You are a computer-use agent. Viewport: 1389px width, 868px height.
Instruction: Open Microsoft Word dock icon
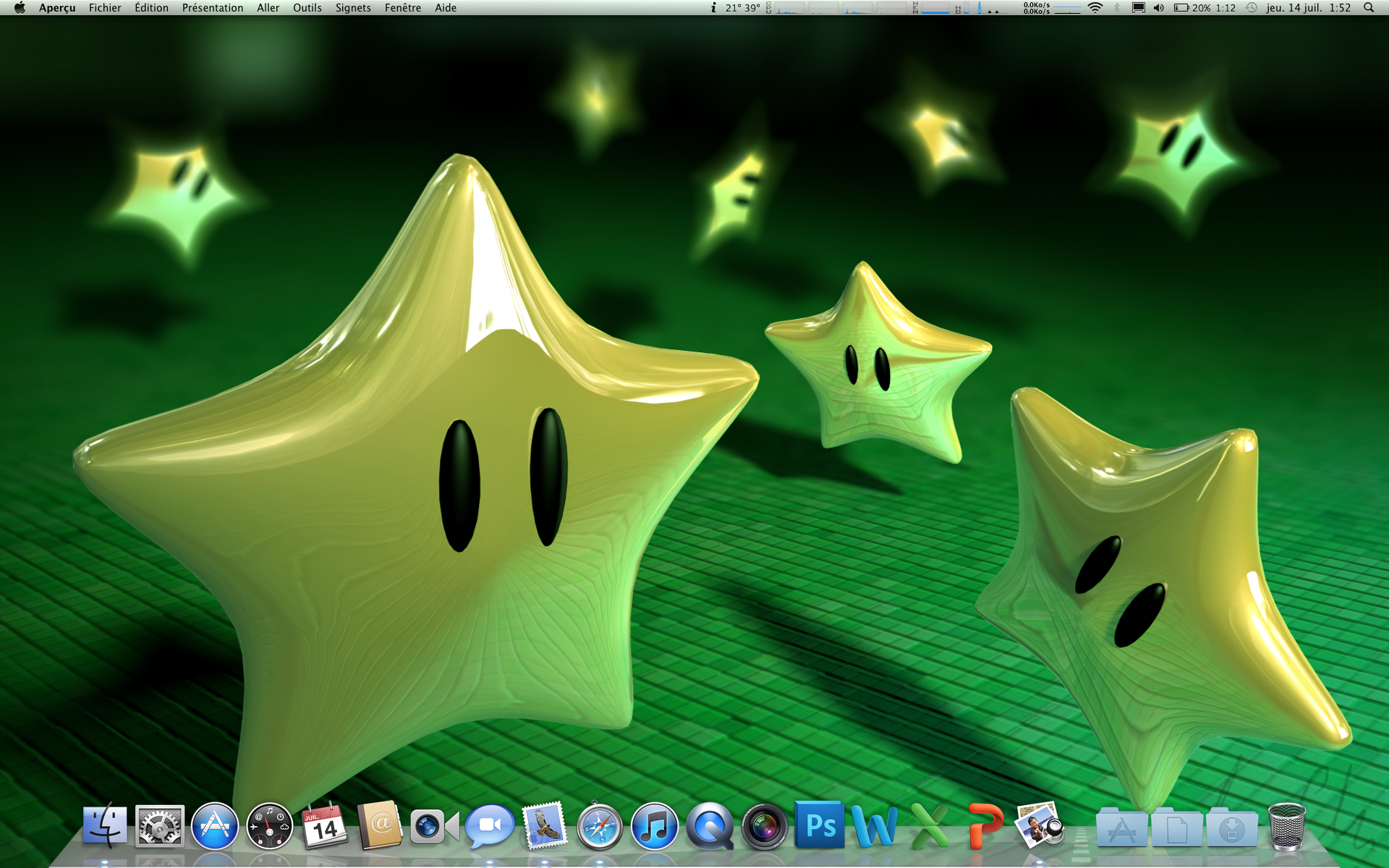[x=875, y=825]
